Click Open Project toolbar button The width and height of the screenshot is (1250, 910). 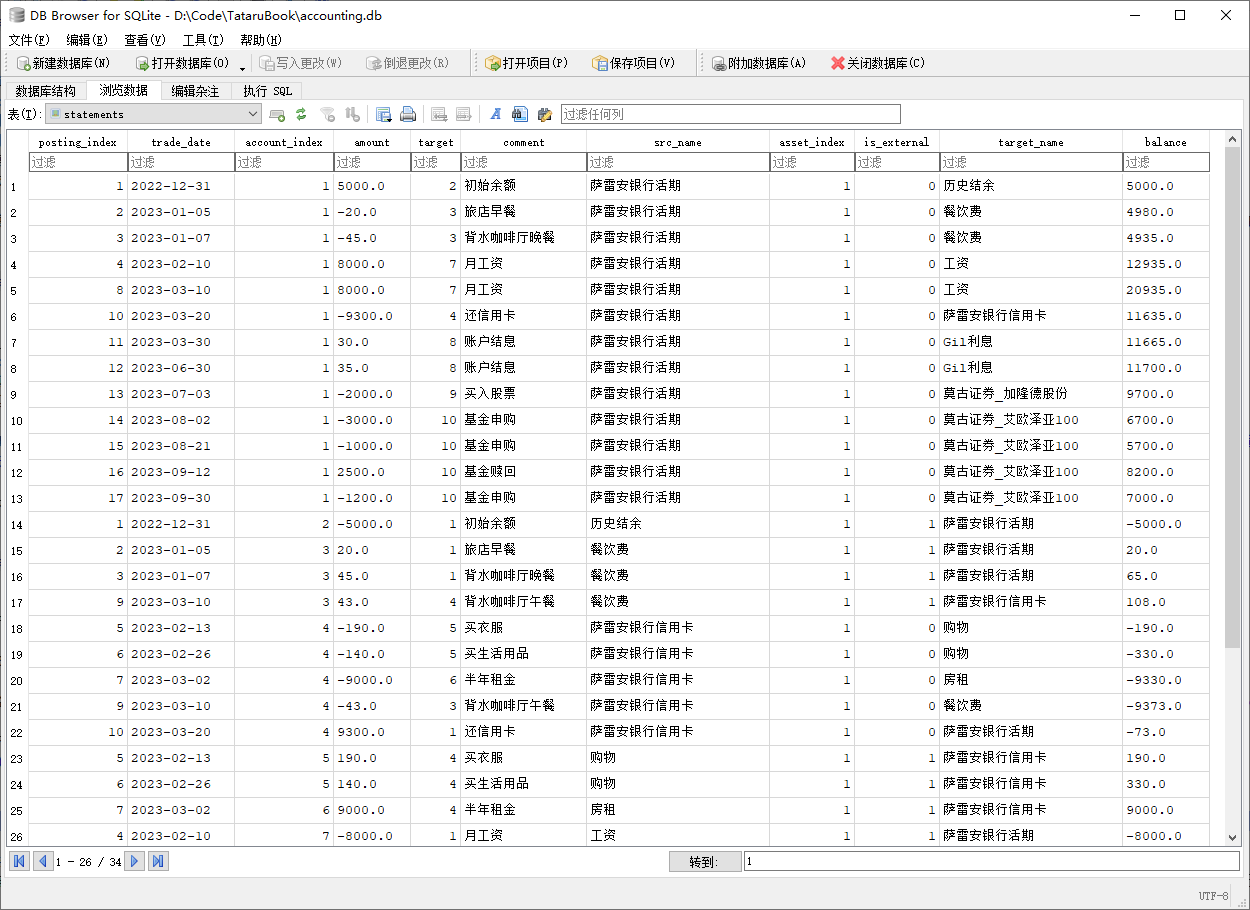pyautogui.click(x=526, y=63)
